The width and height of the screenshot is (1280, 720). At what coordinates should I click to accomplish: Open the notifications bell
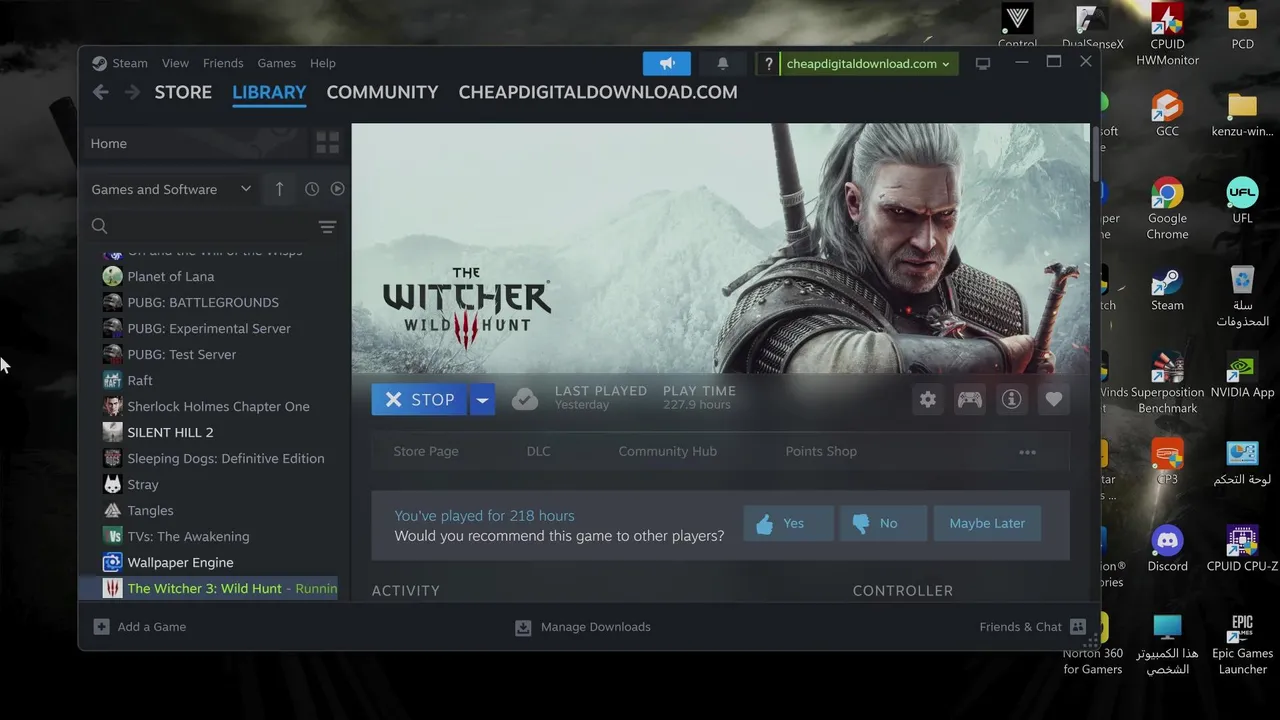pyautogui.click(x=723, y=63)
